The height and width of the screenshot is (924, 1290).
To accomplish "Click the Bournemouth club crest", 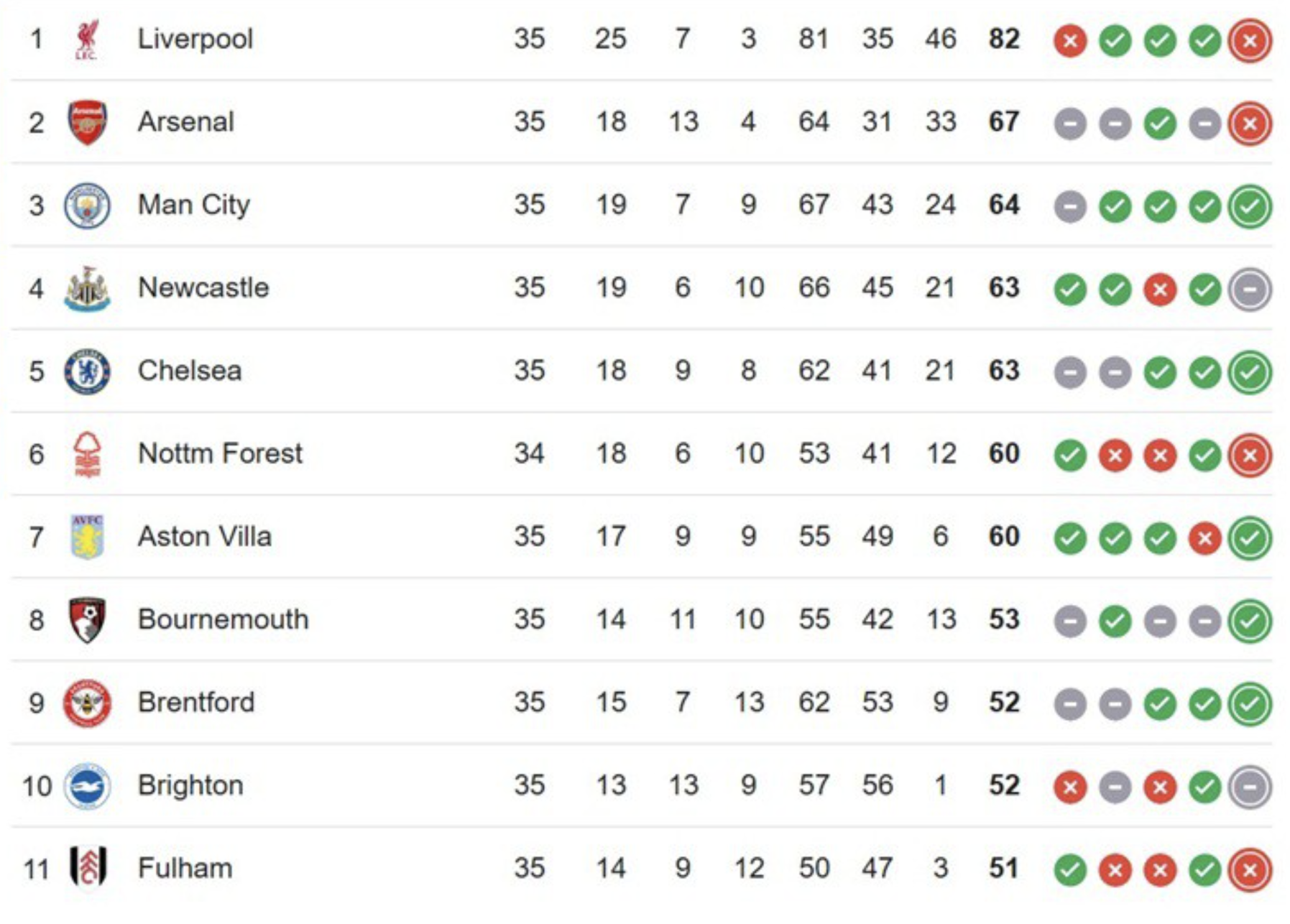I will [87, 619].
